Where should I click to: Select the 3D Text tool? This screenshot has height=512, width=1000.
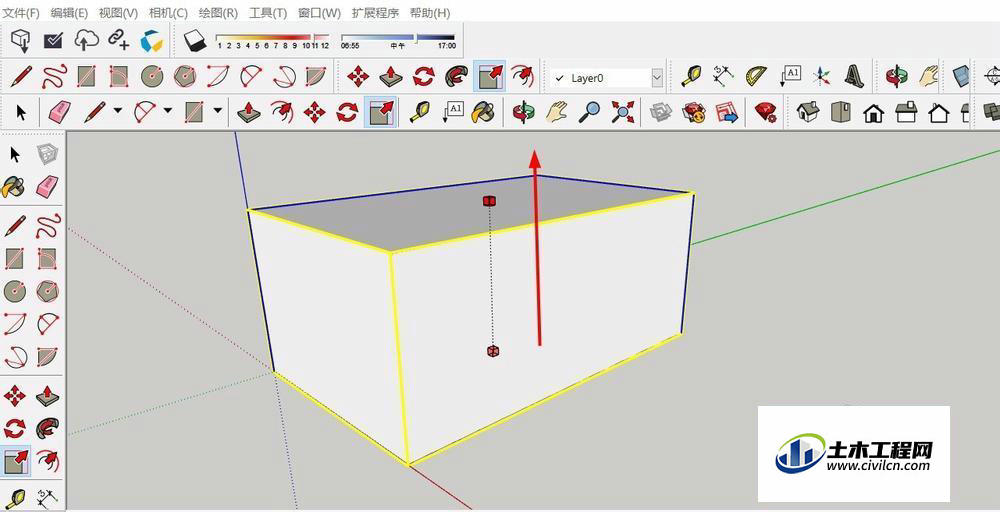pyautogui.click(x=854, y=77)
